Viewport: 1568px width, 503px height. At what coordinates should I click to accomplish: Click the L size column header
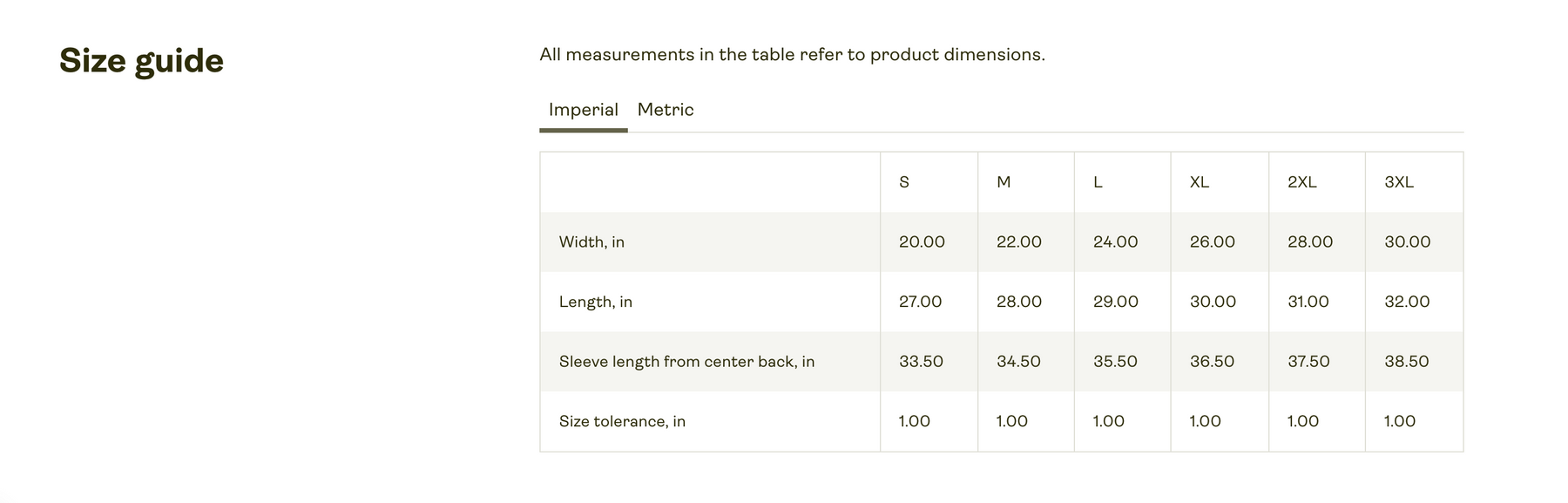[1098, 182]
